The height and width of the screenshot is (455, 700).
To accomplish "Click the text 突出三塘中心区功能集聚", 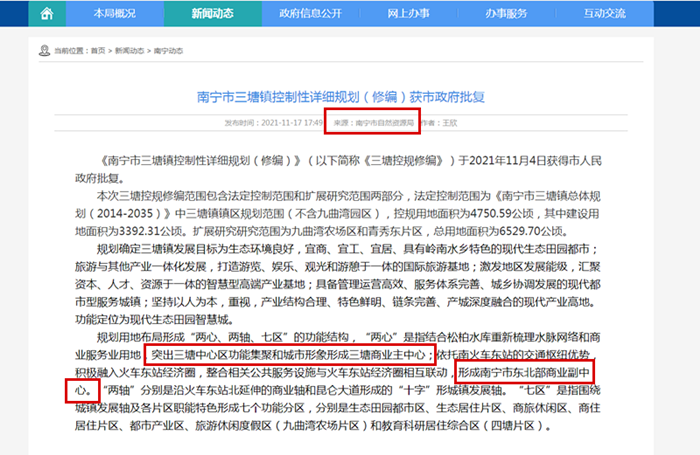I will tap(212, 355).
